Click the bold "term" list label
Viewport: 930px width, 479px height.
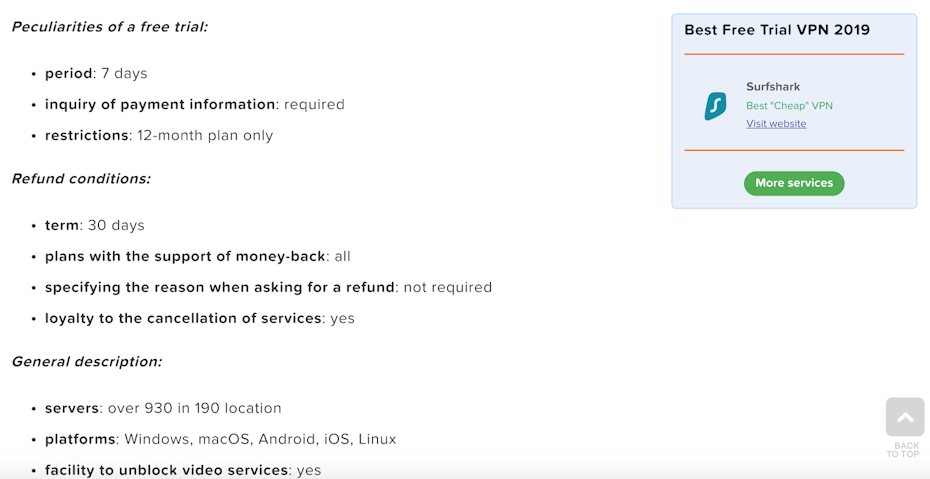click(x=62, y=226)
